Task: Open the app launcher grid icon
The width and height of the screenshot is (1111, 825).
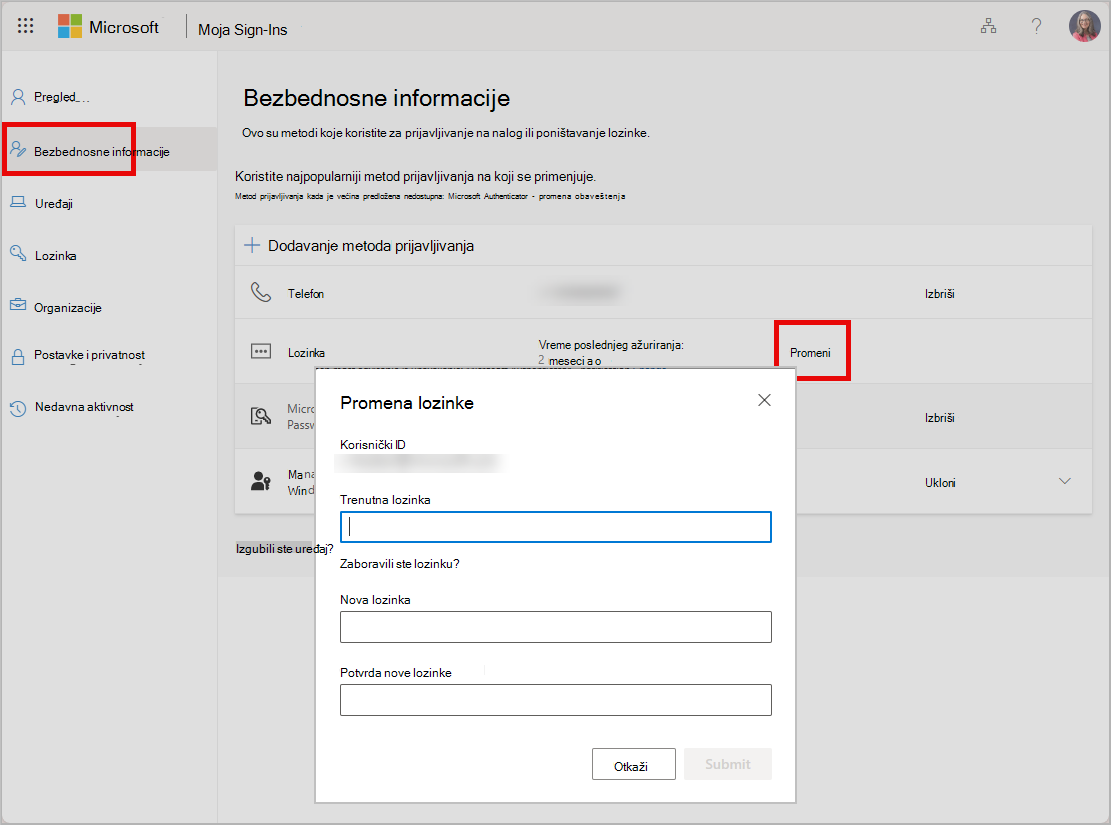Action: [x=26, y=26]
